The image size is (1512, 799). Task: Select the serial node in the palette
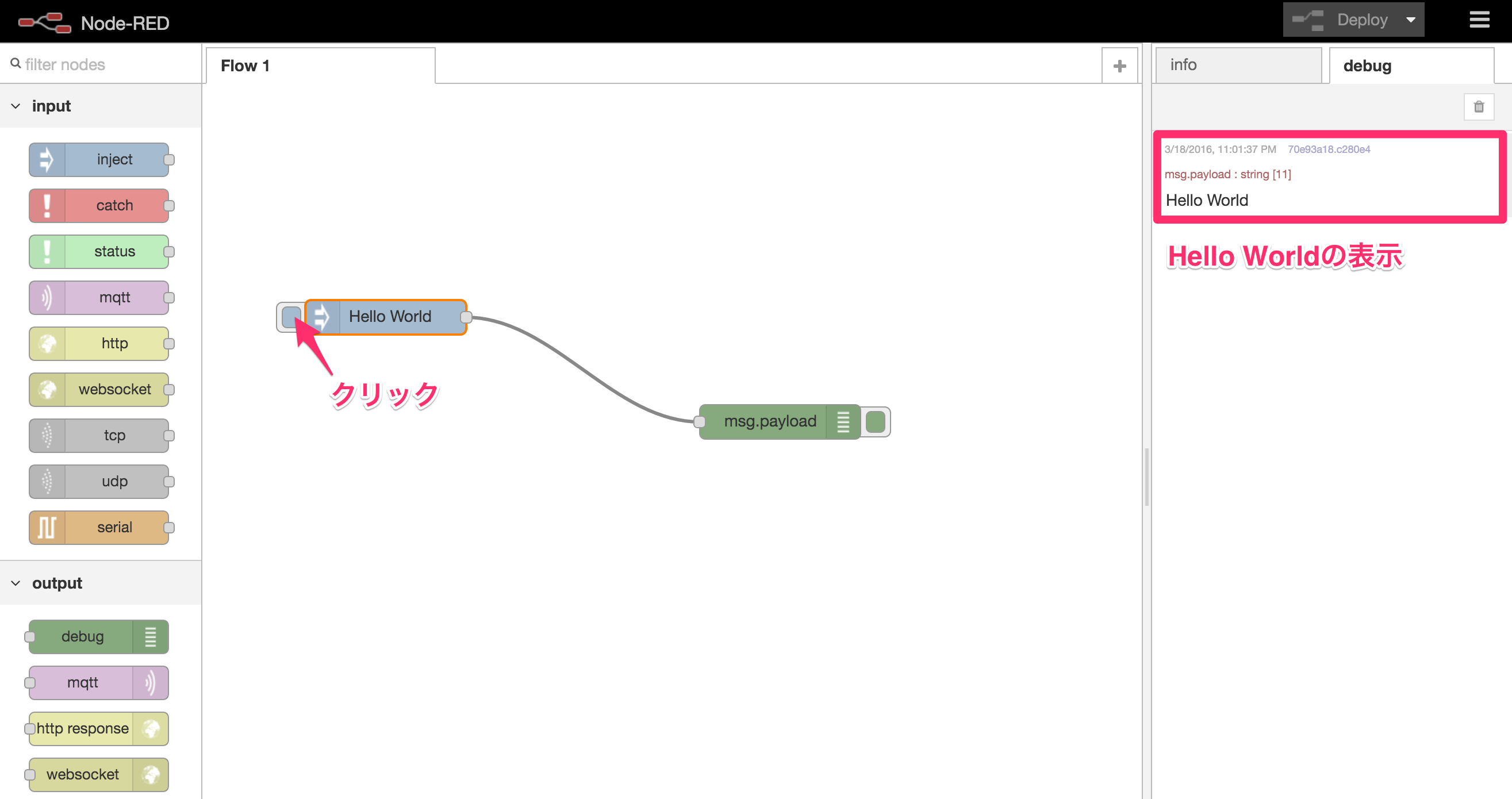pos(100,527)
